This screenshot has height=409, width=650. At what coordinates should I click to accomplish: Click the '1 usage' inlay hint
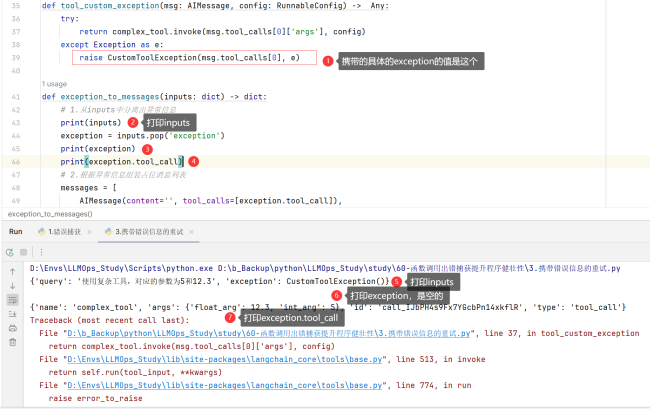click(x=54, y=84)
